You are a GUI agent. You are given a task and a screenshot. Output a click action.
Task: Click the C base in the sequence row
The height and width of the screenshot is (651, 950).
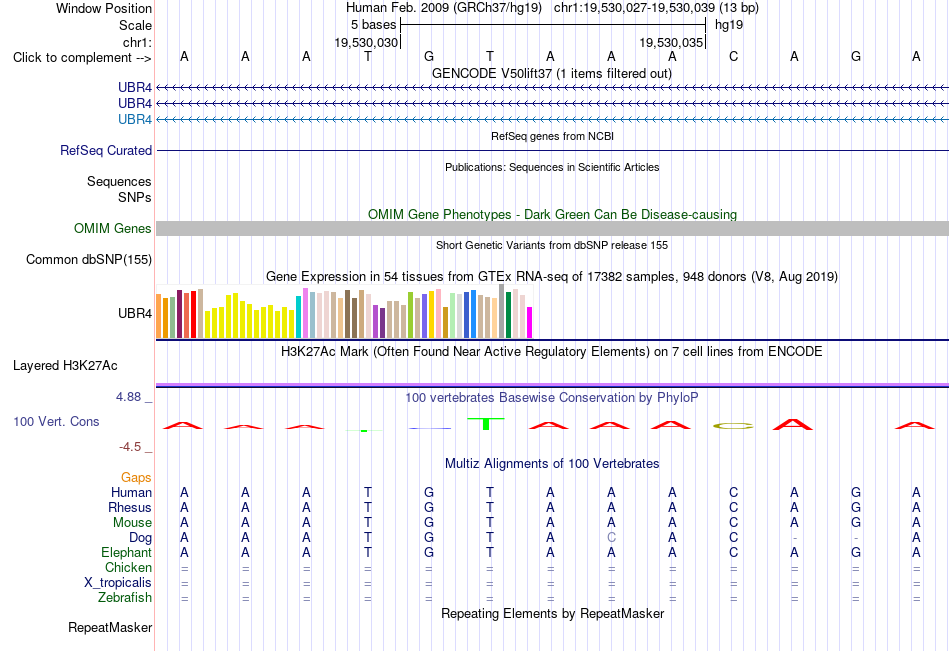(x=733, y=56)
